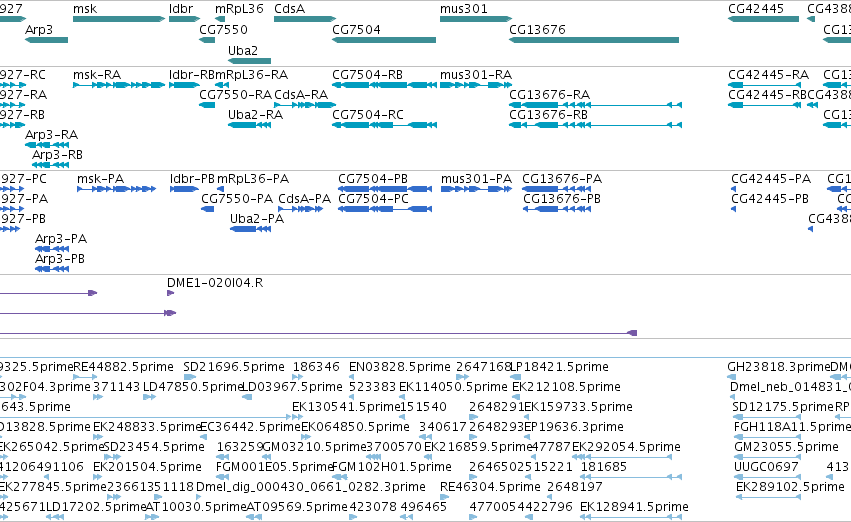The width and height of the screenshot is (851, 522).
Task: Click the RE46304.5prime EST label
Action: click(x=490, y=487)
